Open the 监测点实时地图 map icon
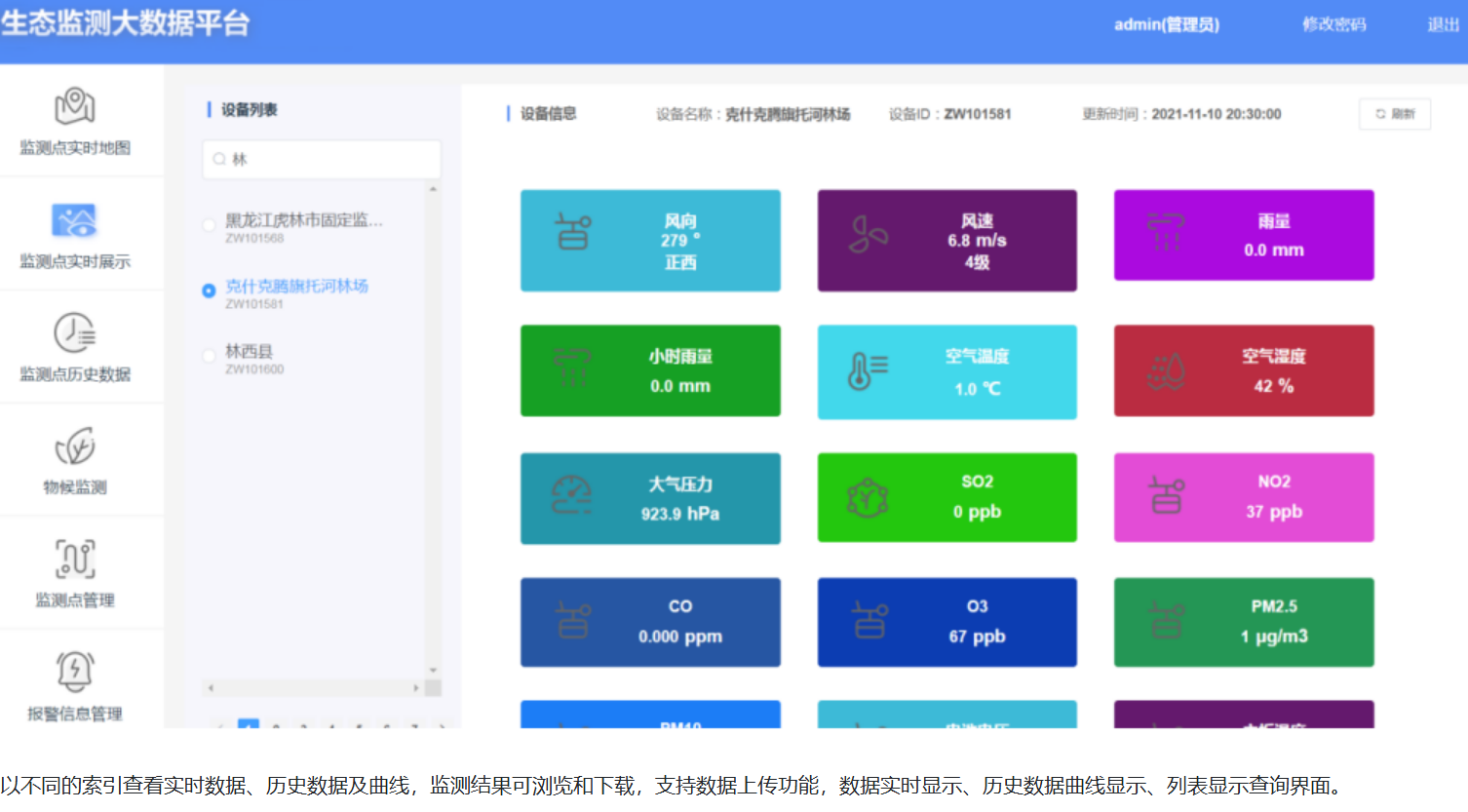 pyautogui.click(x=75, y=106)
